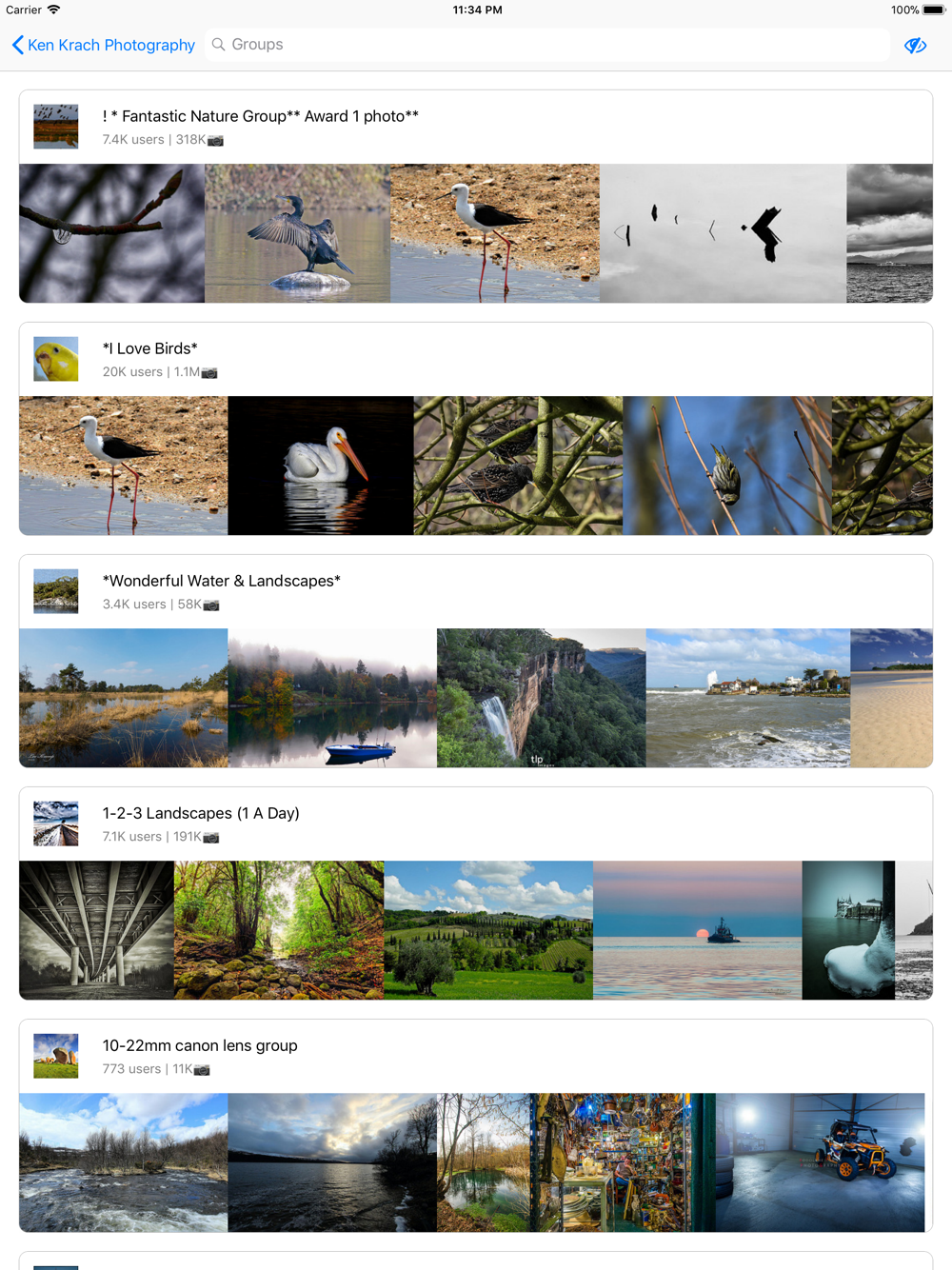Image resolution: width=952 pixels, height=1270 pixels.
Task: Select the 10-22mm canon lens group avatar
Action: pos(56,1056)
